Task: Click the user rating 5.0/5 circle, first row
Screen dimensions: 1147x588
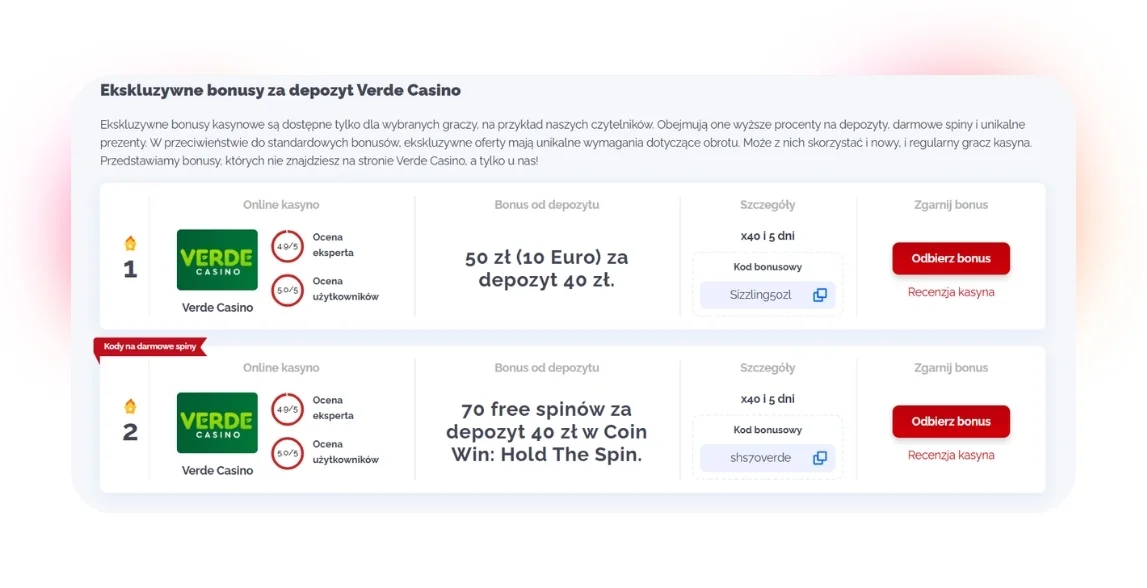Action: [287, 290]
